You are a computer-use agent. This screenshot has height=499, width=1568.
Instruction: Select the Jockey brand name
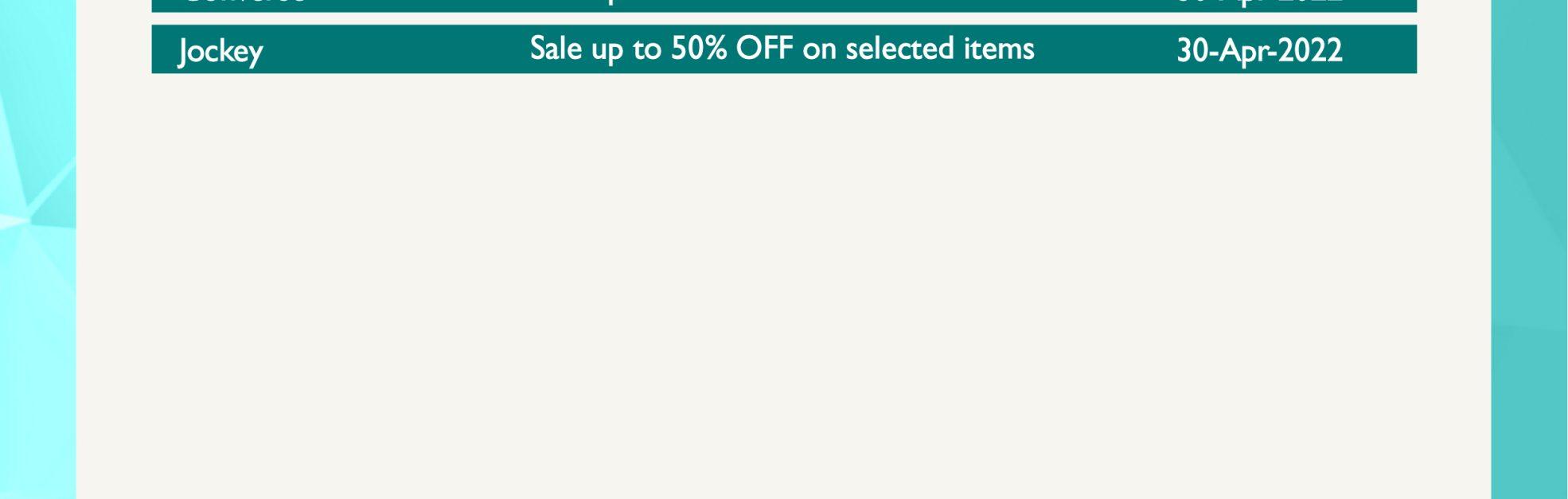click(220, 52)
